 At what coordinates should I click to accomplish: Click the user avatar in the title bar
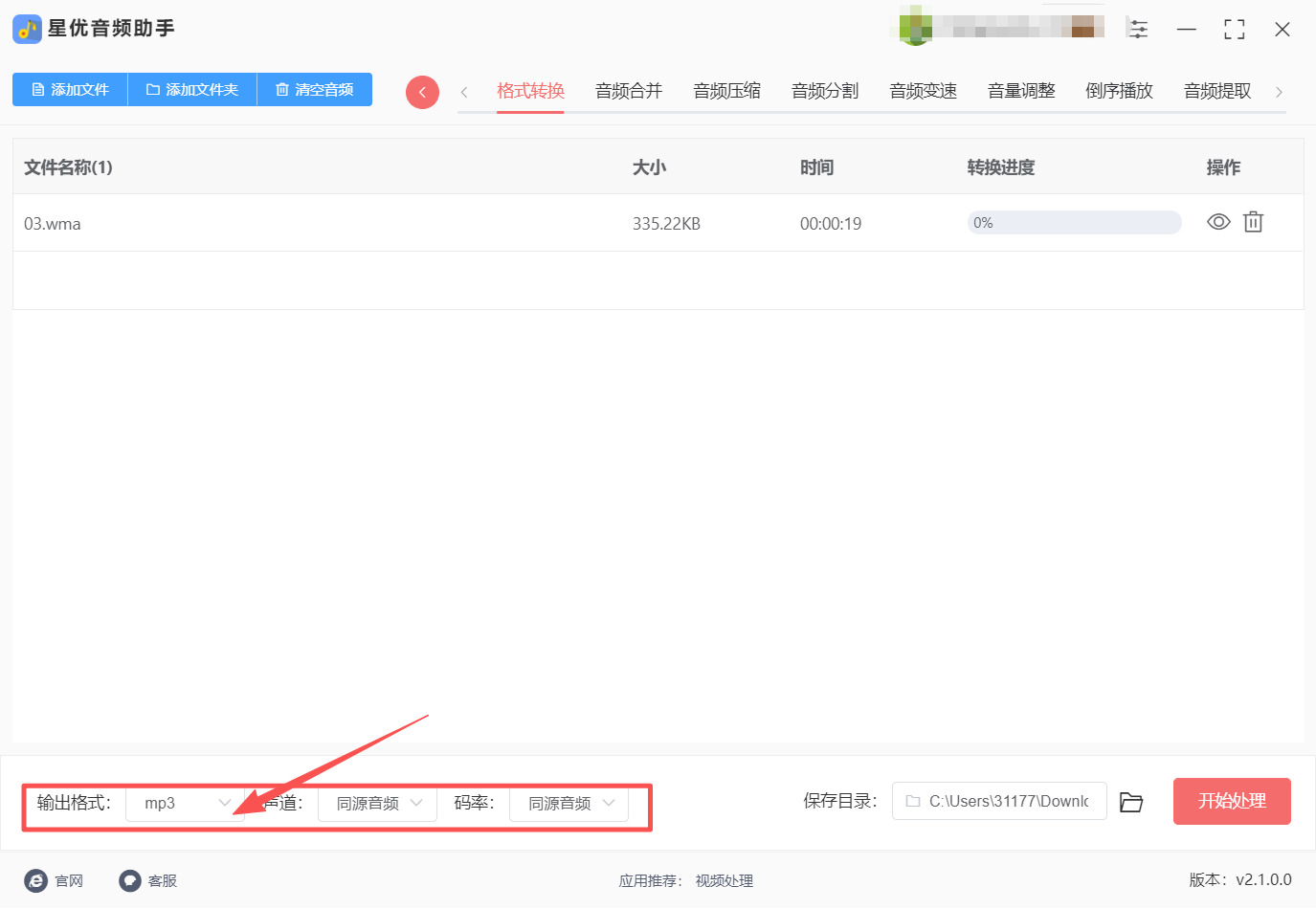coord(916,26)
